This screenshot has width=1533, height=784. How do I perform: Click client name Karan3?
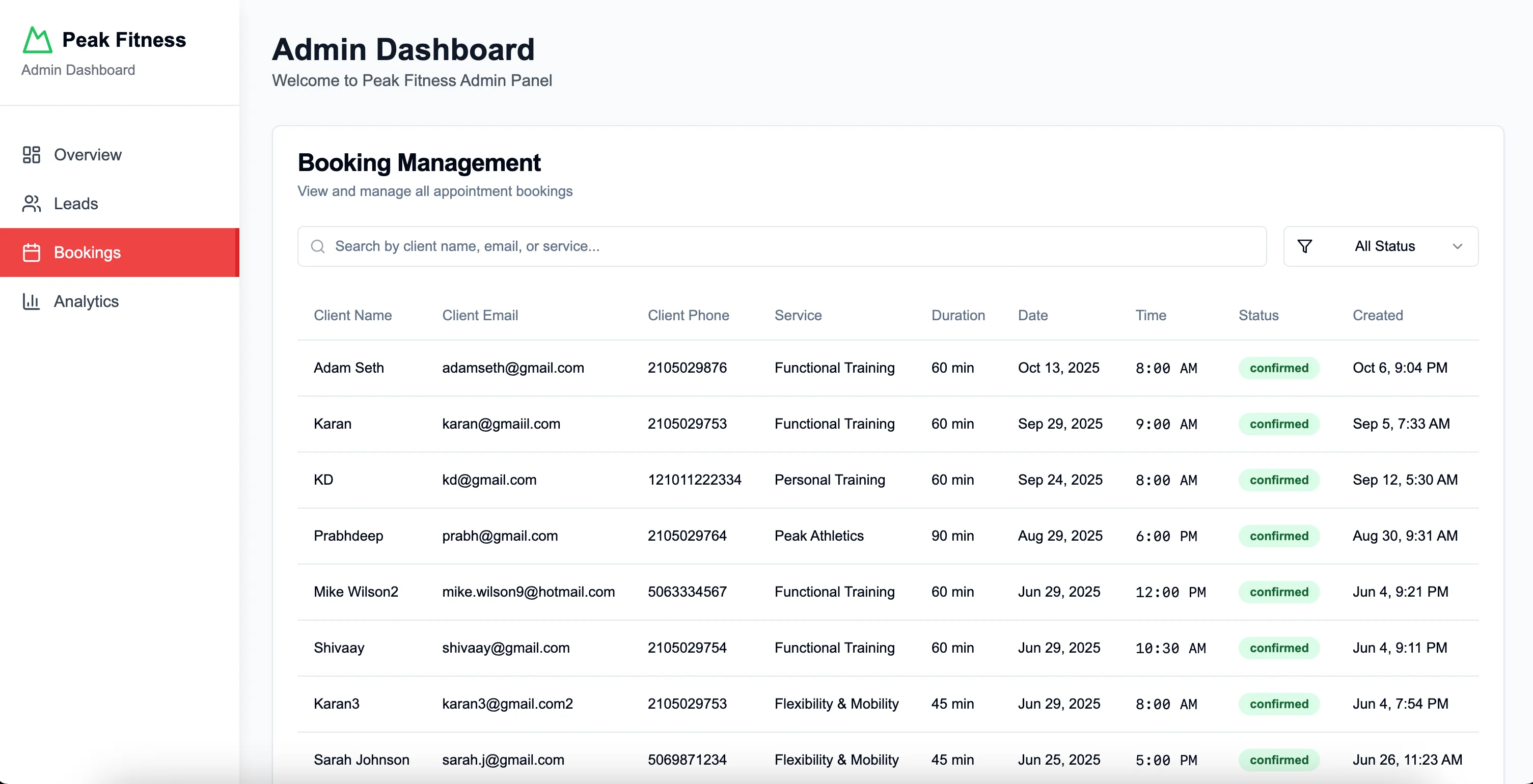pyautogui.click(x=336, y=703)
